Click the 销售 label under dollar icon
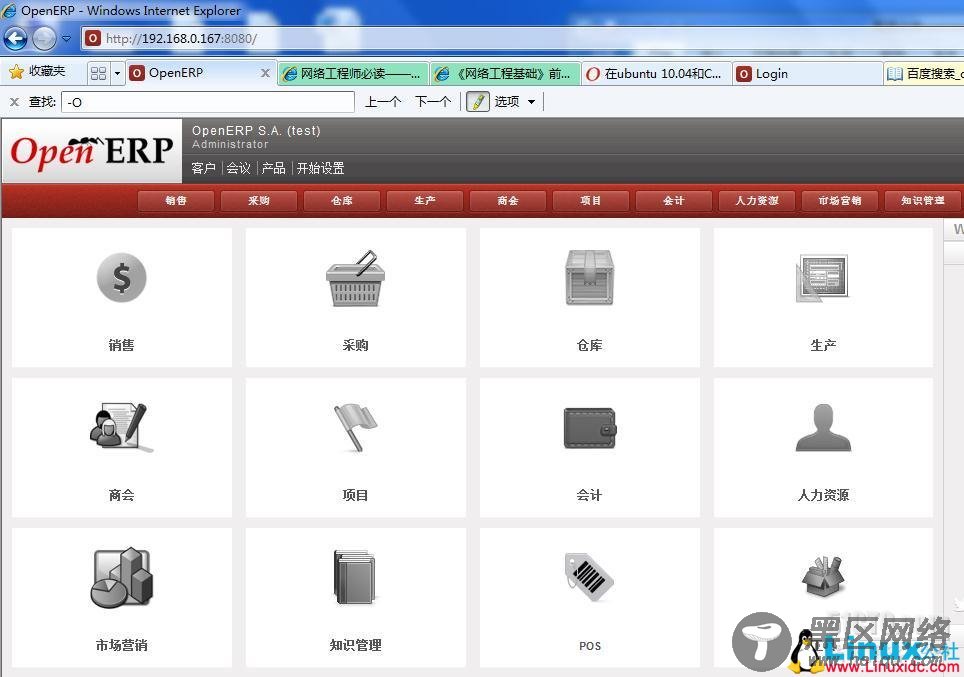Screen dimensions: 964x677 (121, 345)
